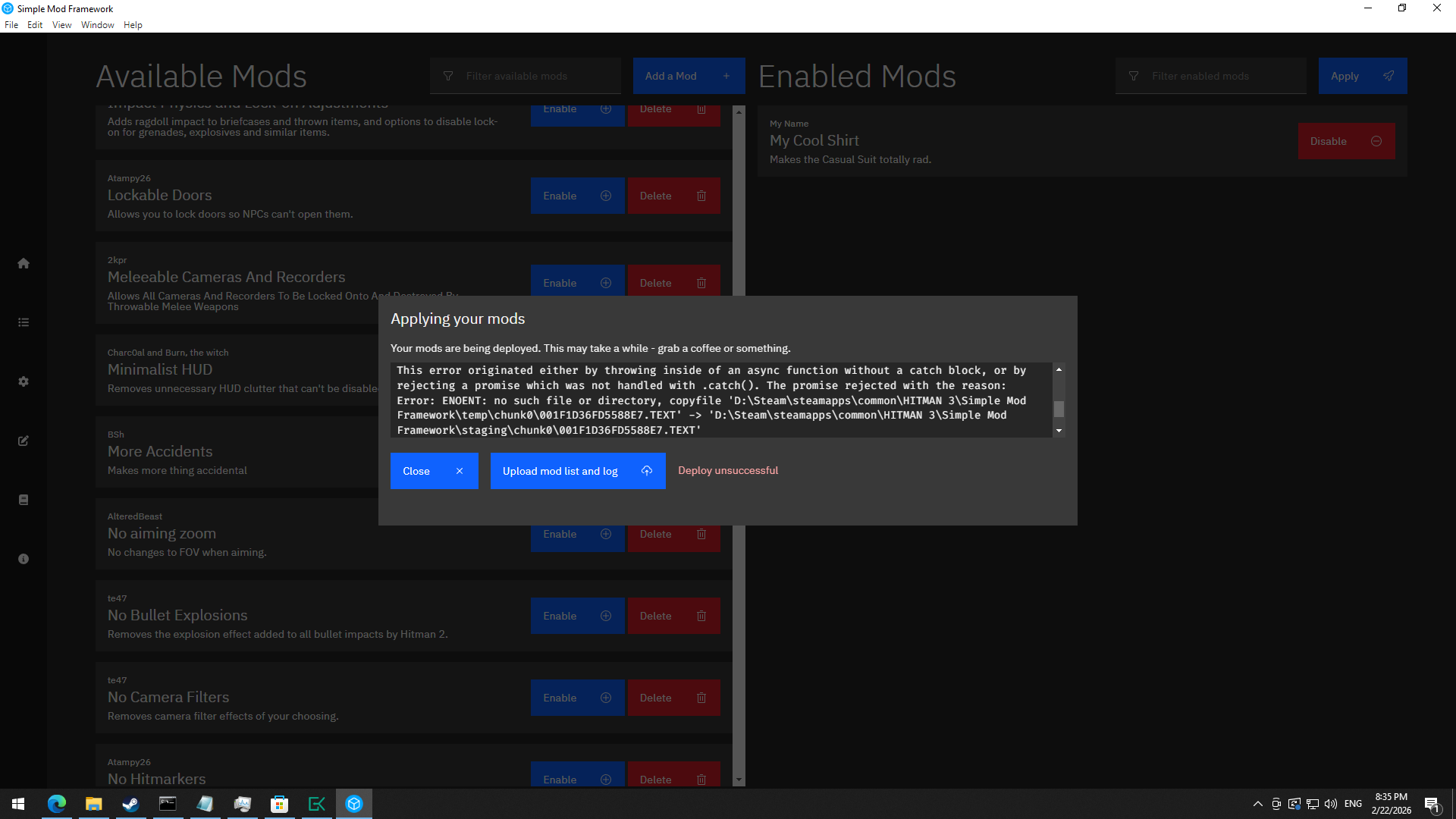Click Upload mod list and log
Screen dimensions: 1456x819
[x=560, y=471]
